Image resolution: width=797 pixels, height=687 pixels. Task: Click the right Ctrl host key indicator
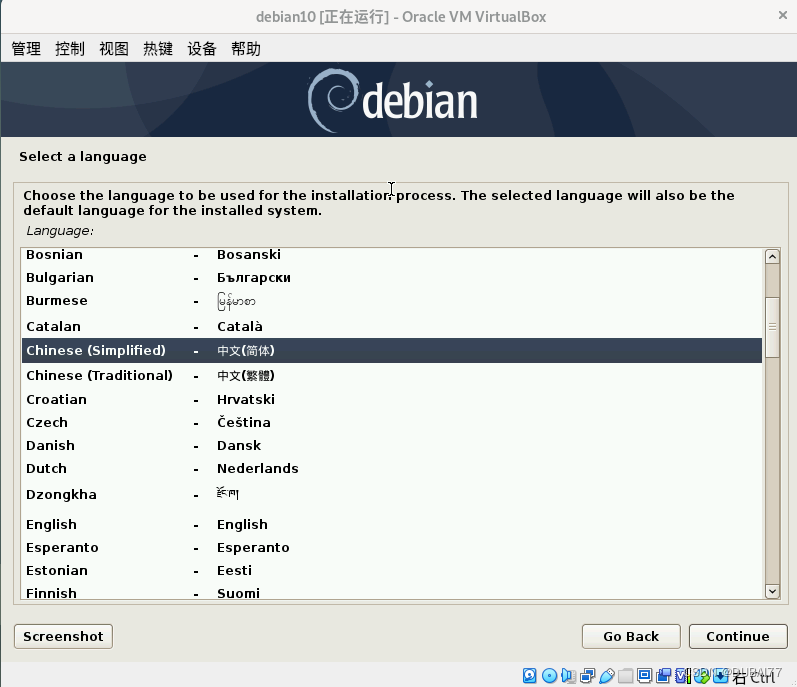tap(754, 676)
